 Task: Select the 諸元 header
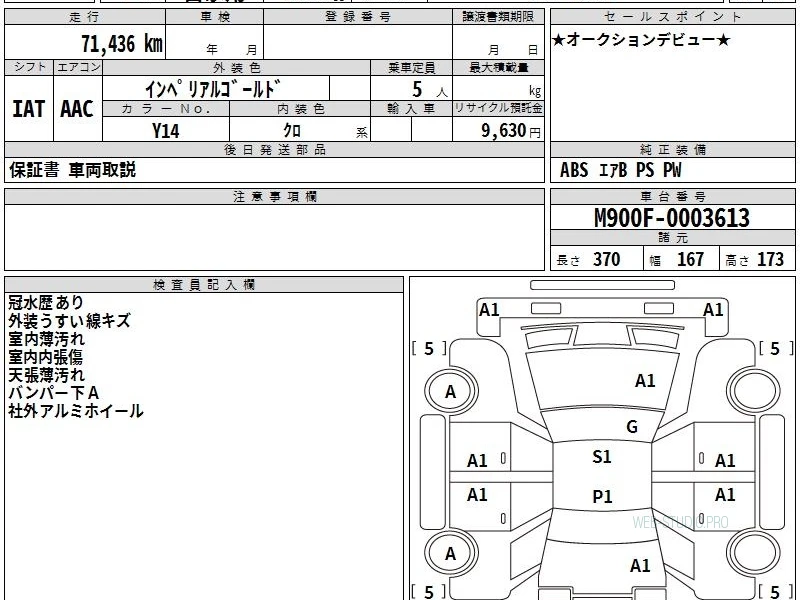pyautogui.click(x=672, y=238)
